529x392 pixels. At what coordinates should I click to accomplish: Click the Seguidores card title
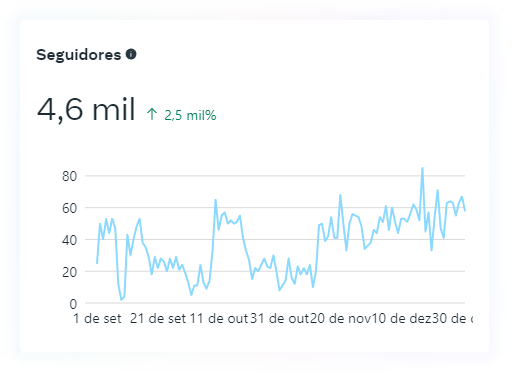tap(79, 55)
